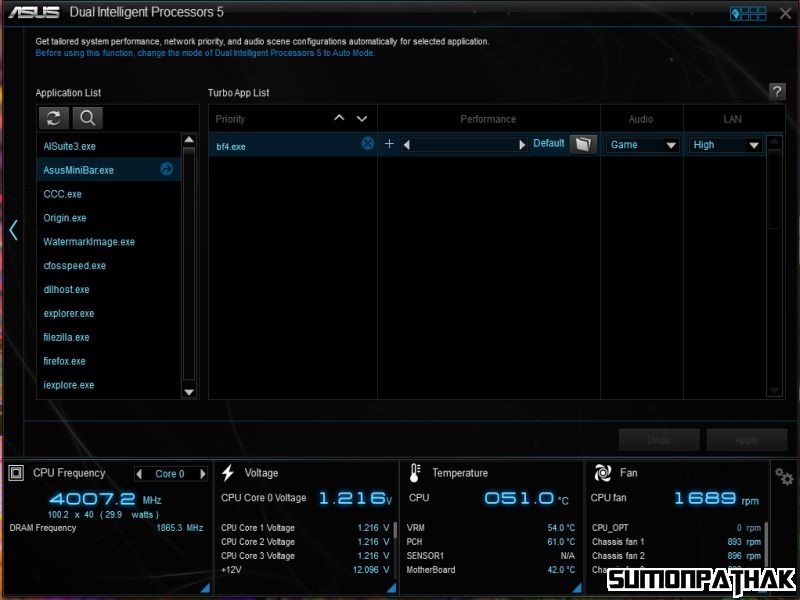
Task: Expand the CPU Frequency panel corner arrow
Action: pos(205,588)
